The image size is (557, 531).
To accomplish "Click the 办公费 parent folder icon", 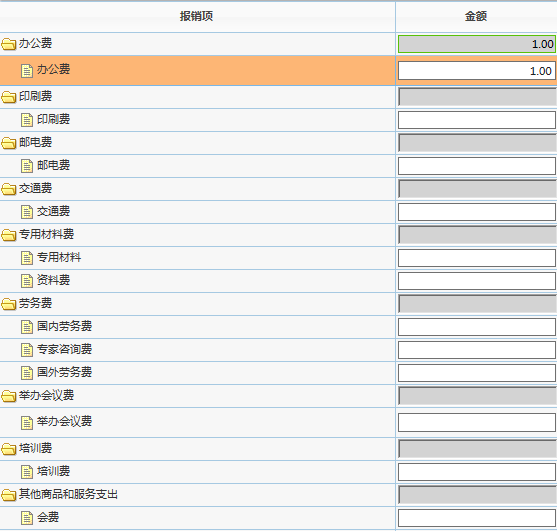I will [9, 44].
